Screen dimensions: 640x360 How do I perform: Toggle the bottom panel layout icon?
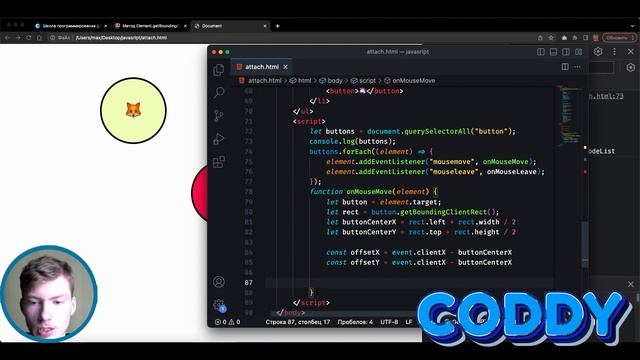(x=553, y=52)
